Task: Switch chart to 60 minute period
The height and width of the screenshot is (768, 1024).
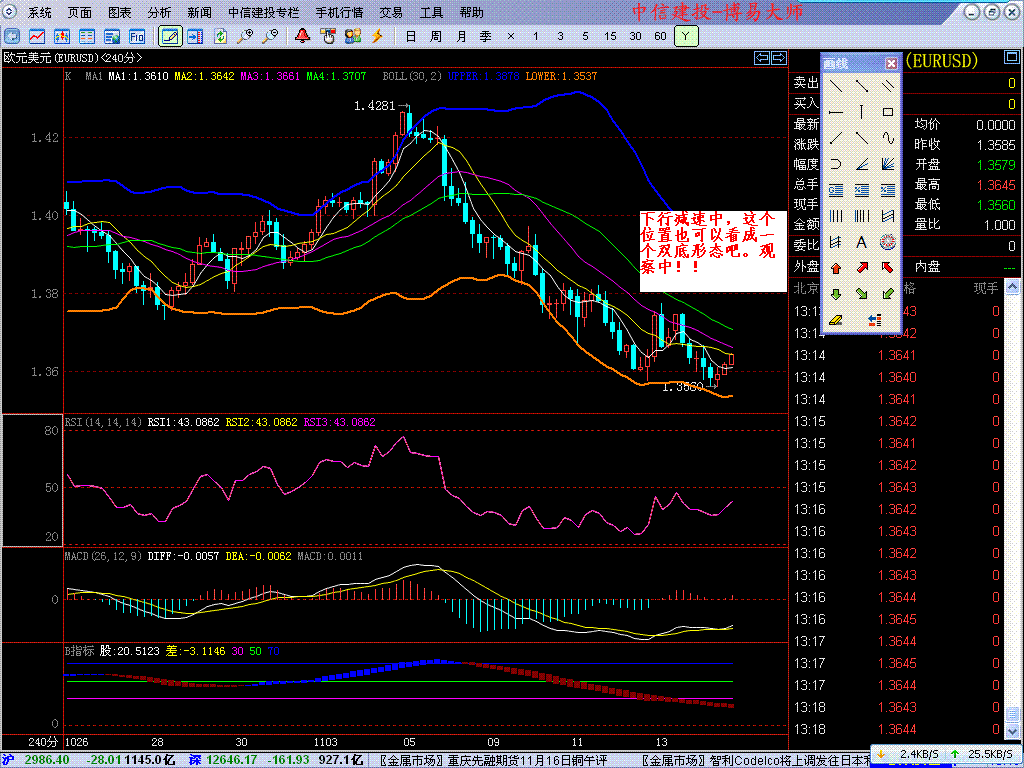Action: click(660, 36)
